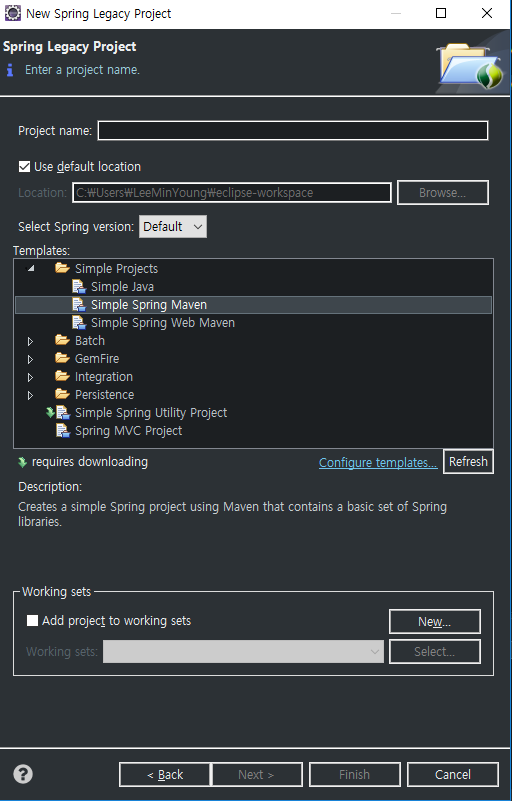
Task: Click the New... working set button
Action: (434, 621)
